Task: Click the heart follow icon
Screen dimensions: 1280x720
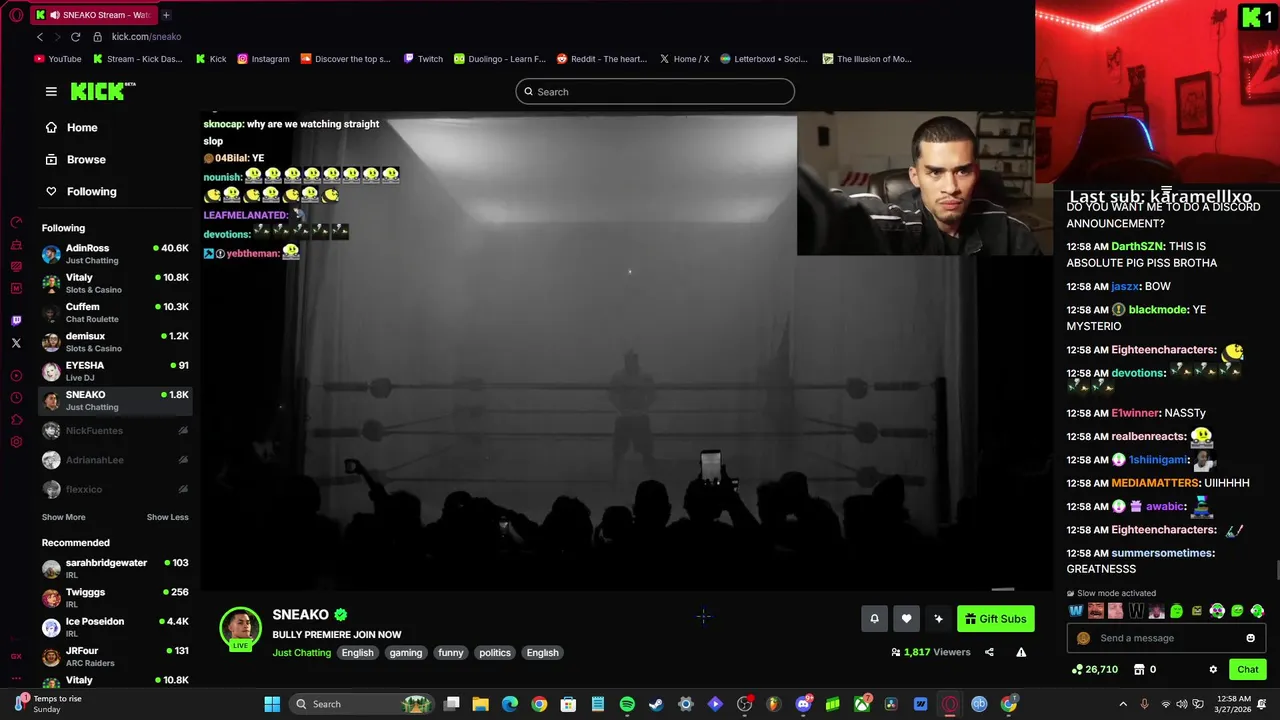Action: (906, 619)
